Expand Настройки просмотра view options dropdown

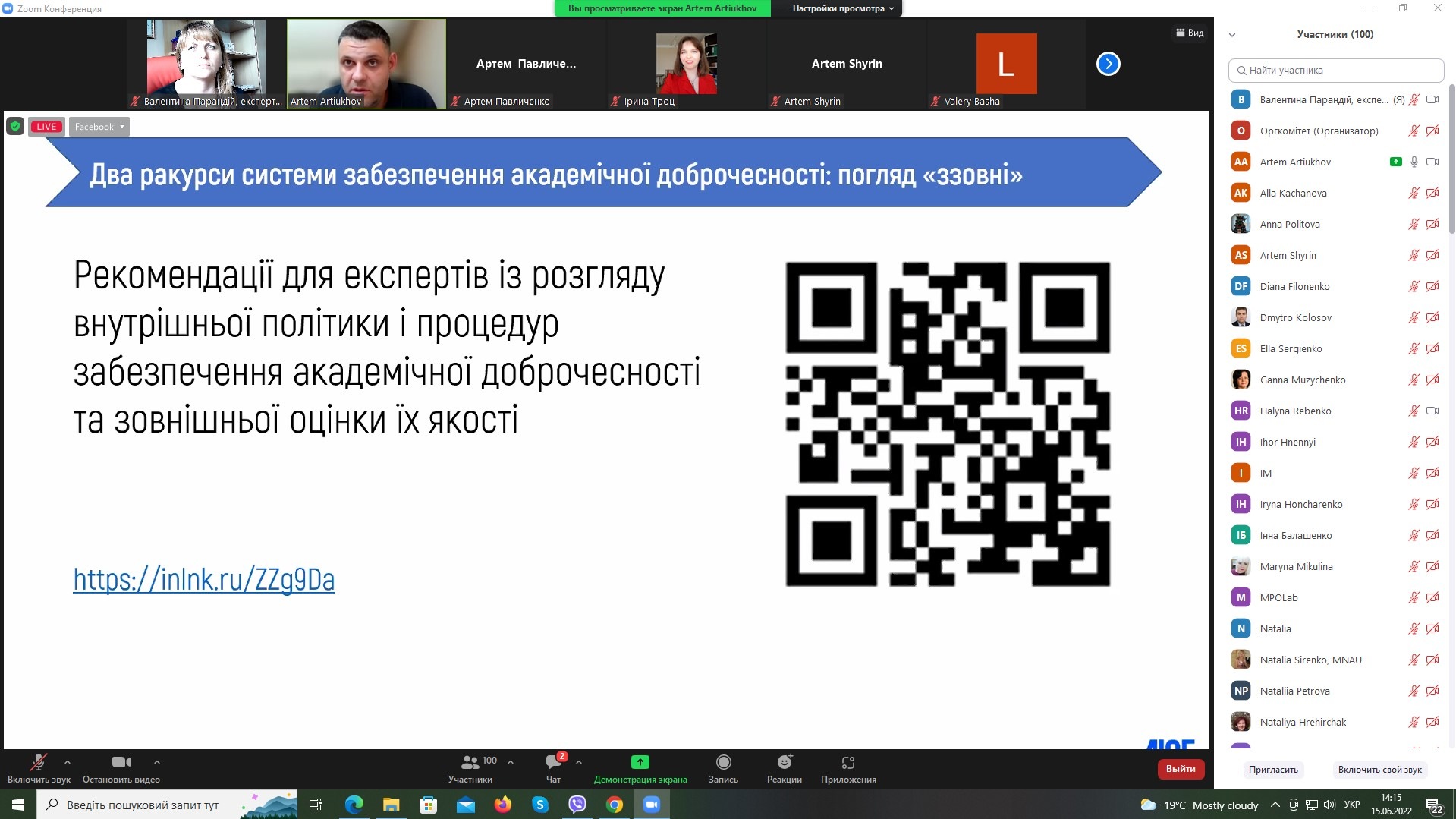[842, 8]
